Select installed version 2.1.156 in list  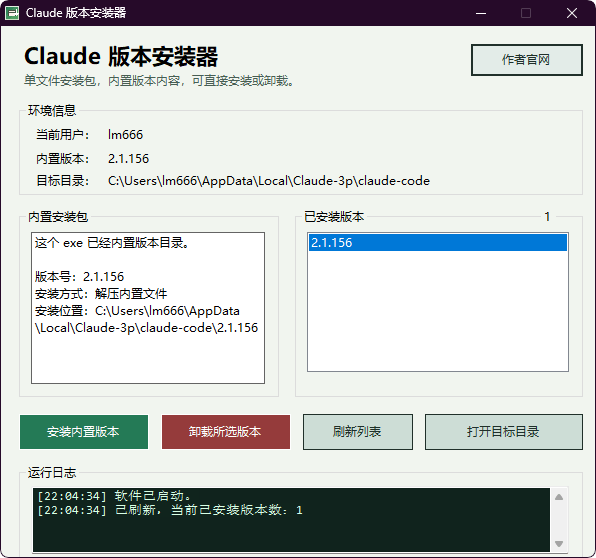tap(438, 243)
